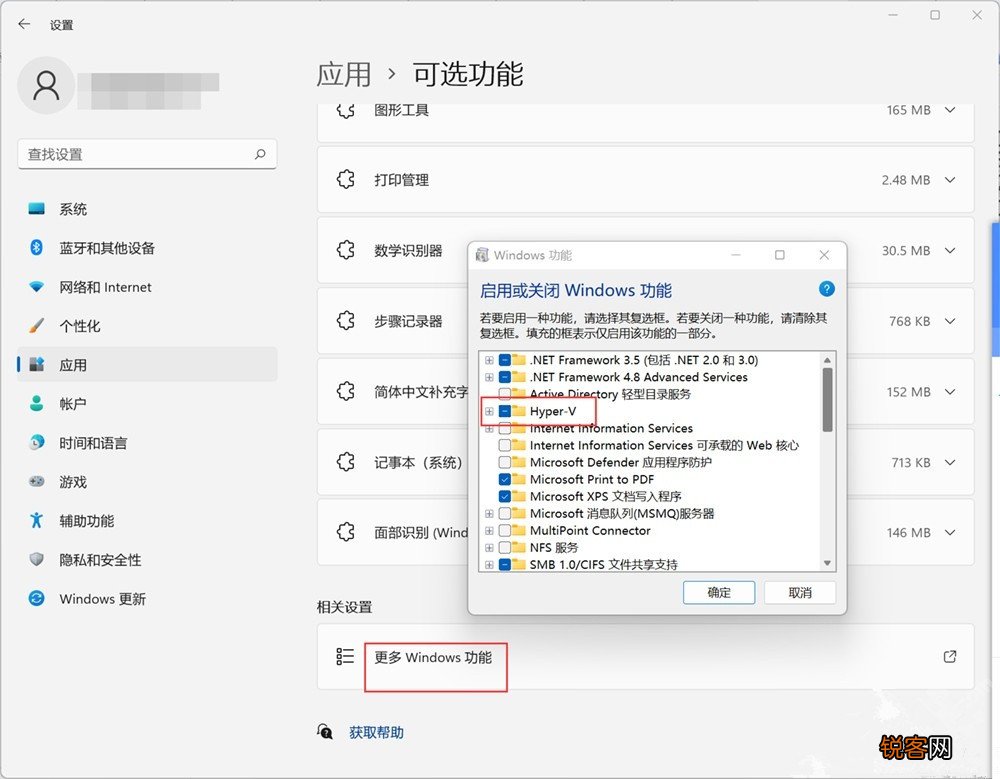This screenshot has width=1000, height=779.
Task: Click the features list scroll-up arrow
Action: 827,360
